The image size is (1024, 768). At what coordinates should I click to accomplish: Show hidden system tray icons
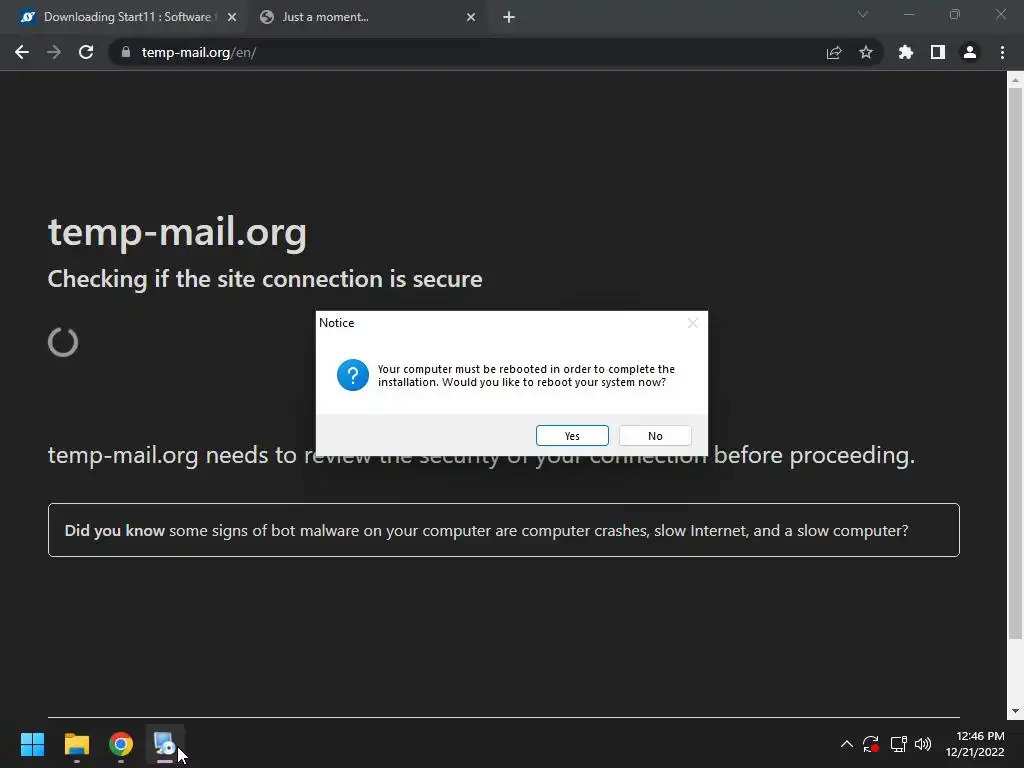coord(846,744)
